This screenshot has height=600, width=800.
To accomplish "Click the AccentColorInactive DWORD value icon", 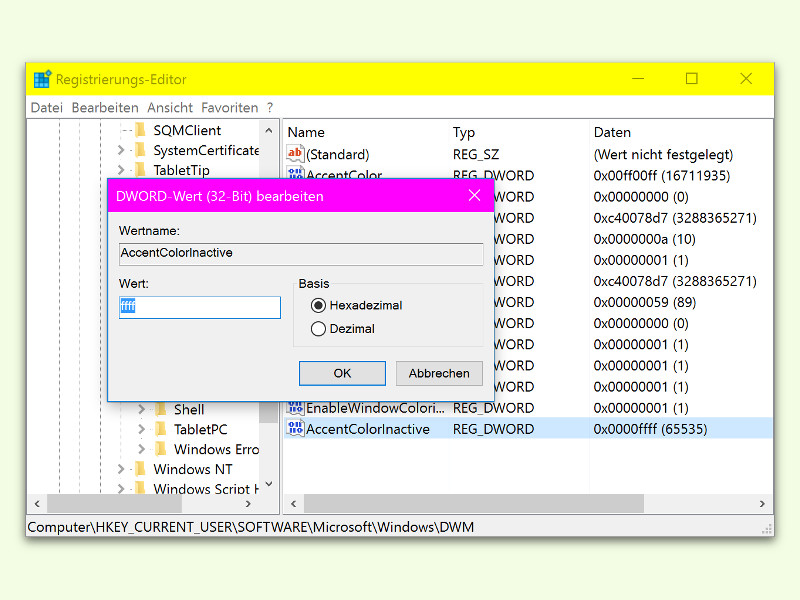I will (295, 429).
